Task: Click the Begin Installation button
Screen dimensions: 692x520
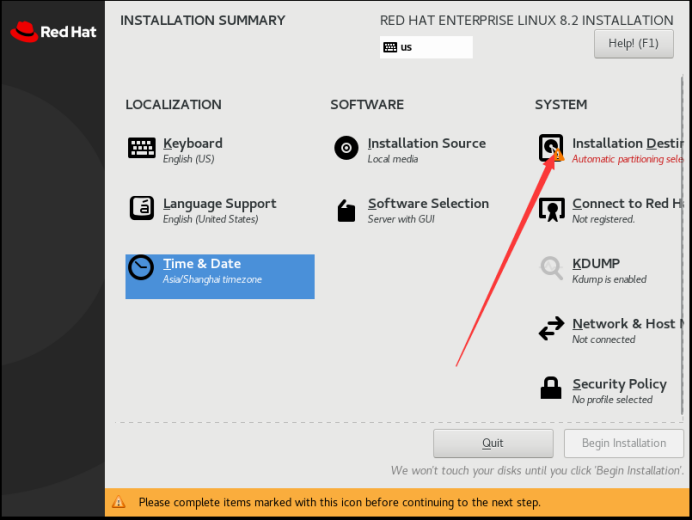Action: point(624,443)
